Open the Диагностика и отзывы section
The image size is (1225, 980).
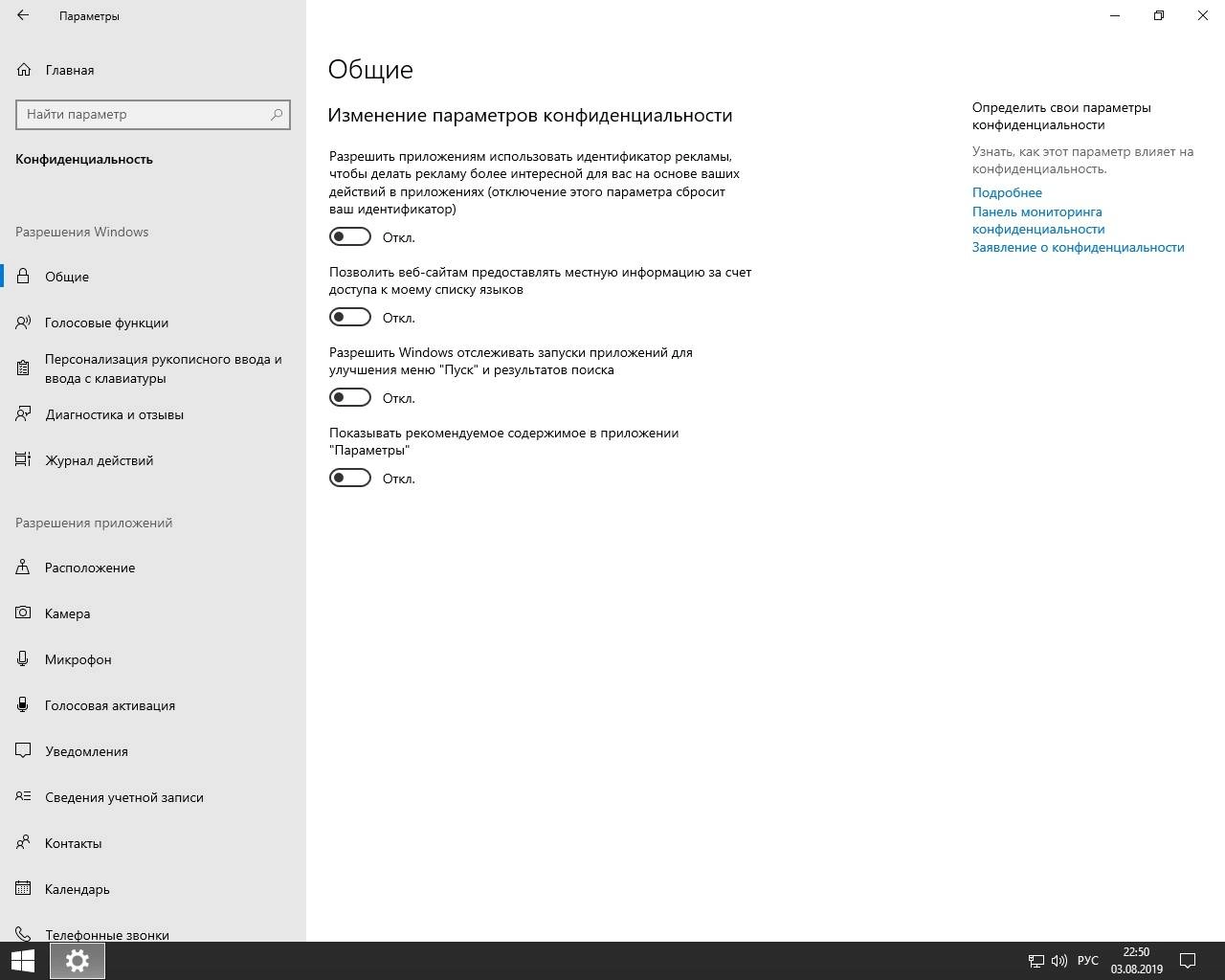[x=153, y=414]
